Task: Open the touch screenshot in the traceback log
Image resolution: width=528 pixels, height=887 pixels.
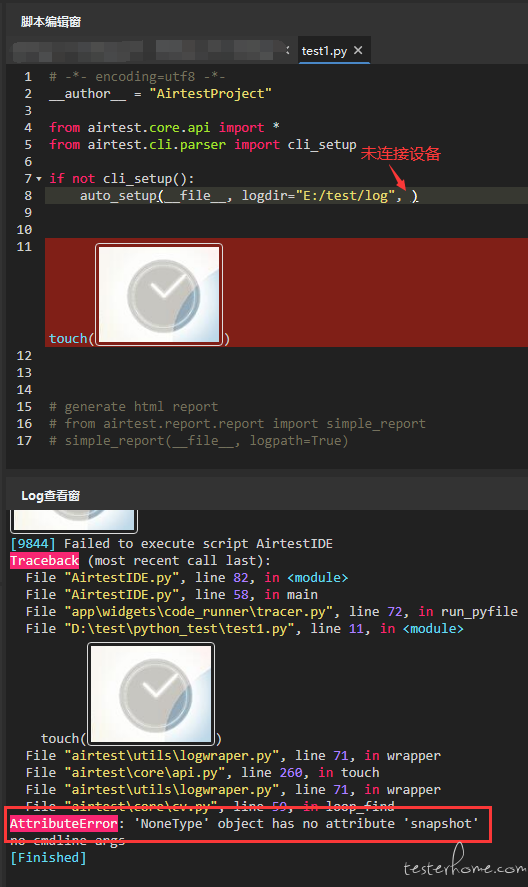Action: [x=151, y=694]
